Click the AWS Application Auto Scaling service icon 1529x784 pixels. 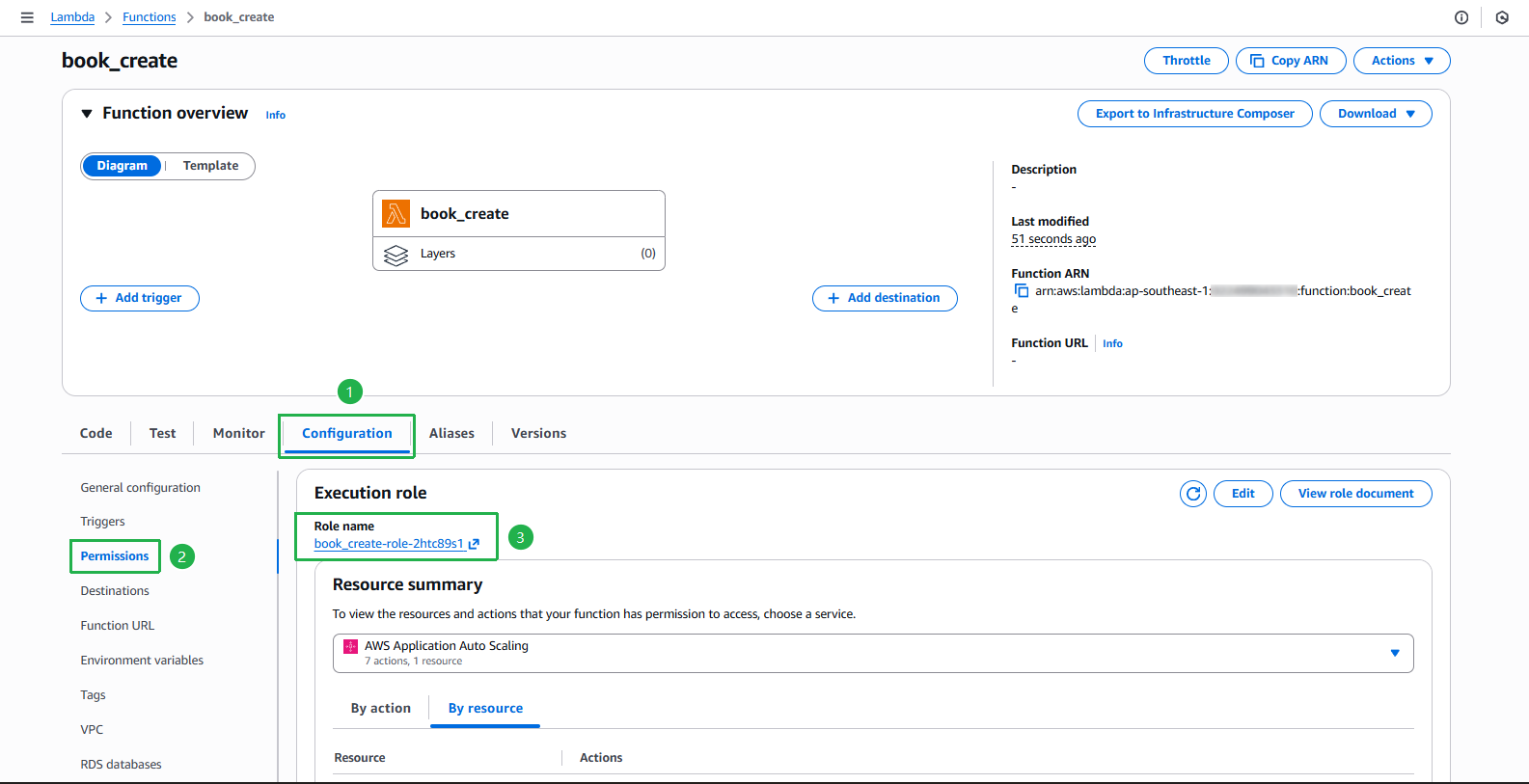tap(350, 646)
